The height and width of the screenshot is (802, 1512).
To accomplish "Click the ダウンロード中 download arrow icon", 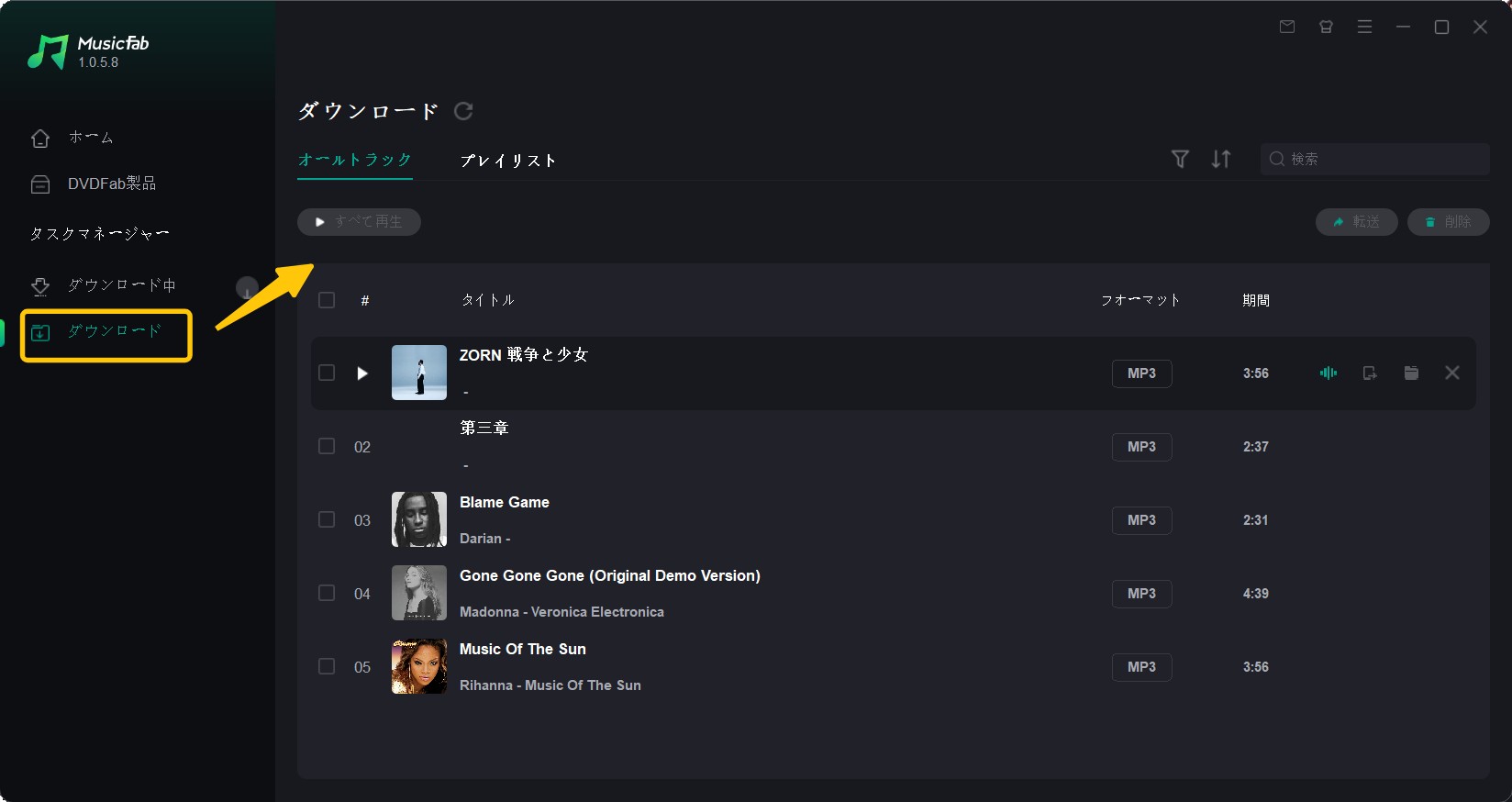I will tap(40, 286).
